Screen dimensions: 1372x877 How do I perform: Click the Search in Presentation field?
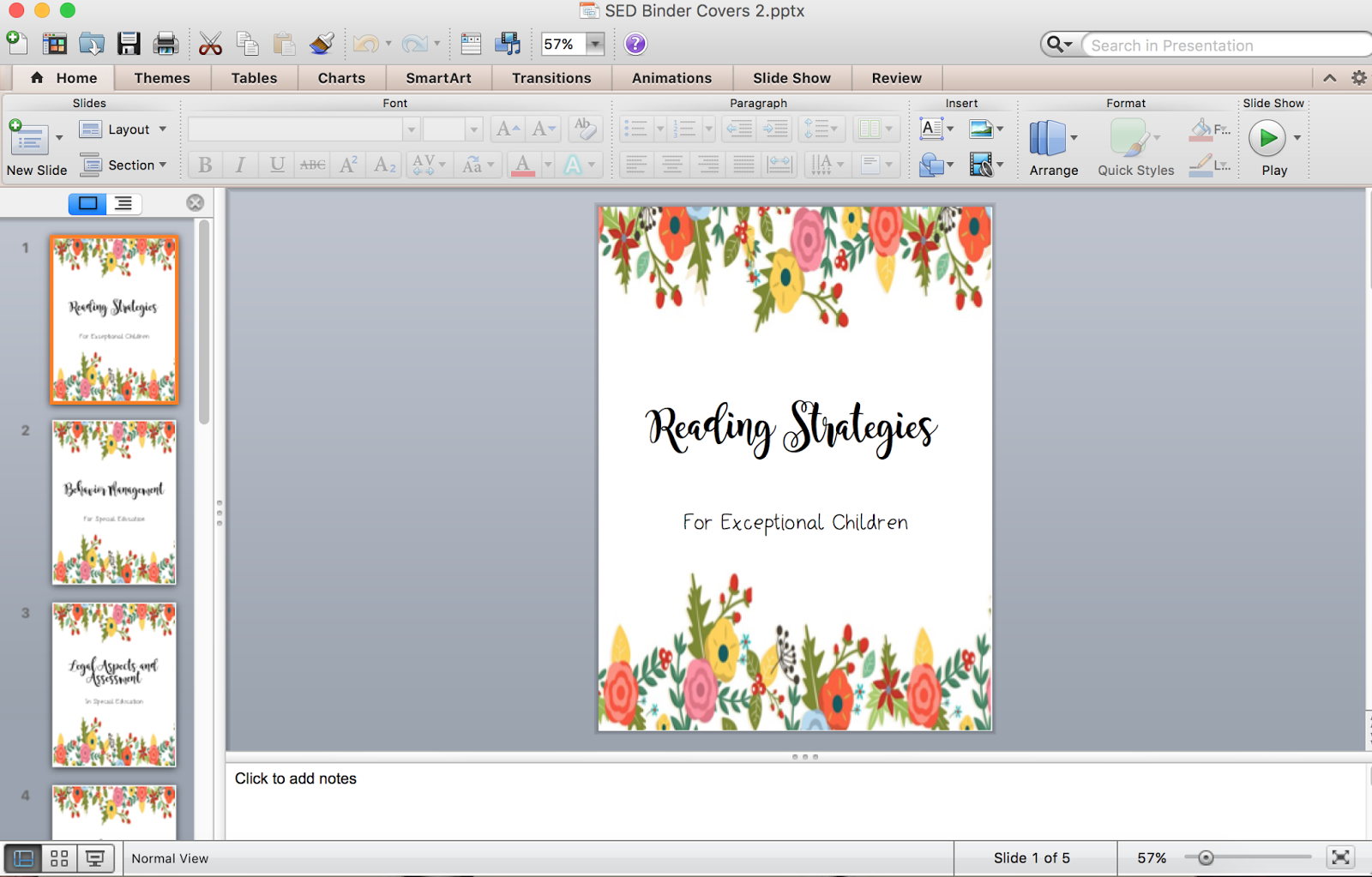(x=1226, y=45)
